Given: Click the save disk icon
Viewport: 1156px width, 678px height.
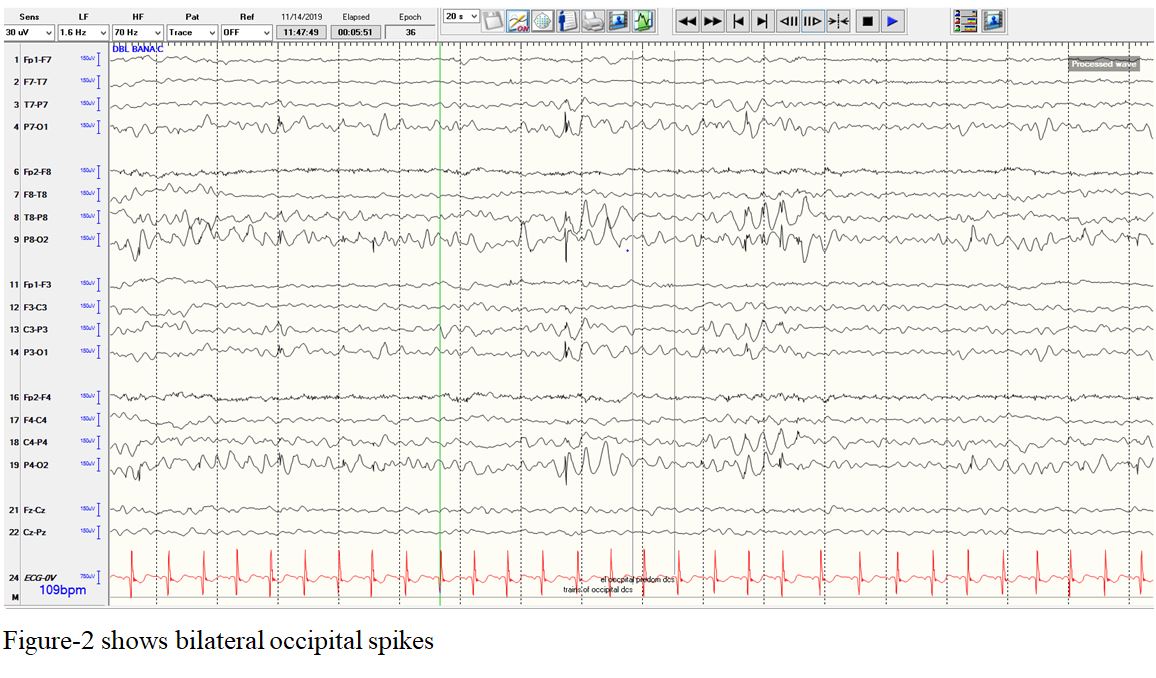Looking at the screenshot, I should pyautogui.click(x=493, y=21).
